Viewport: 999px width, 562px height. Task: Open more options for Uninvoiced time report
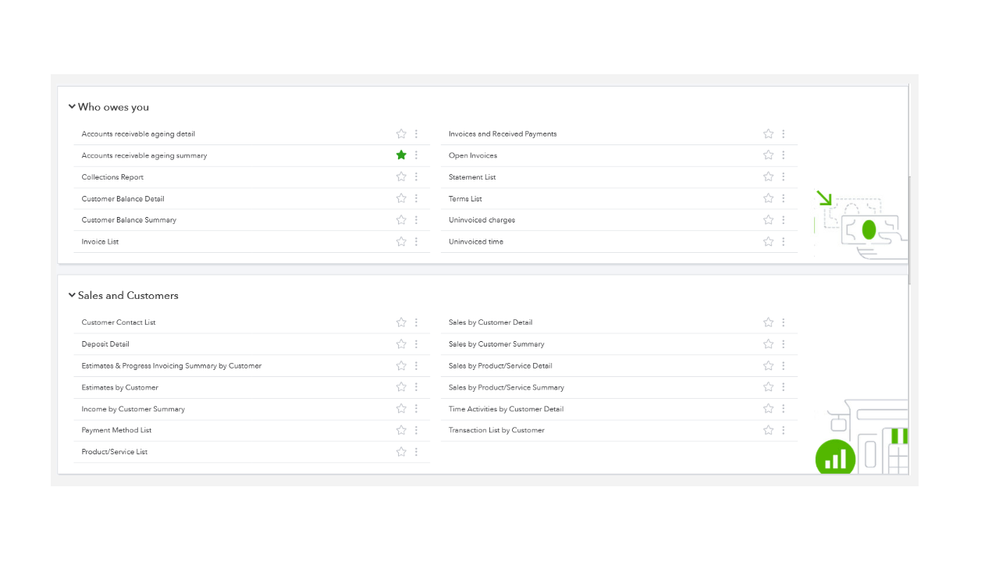(784, 241)
